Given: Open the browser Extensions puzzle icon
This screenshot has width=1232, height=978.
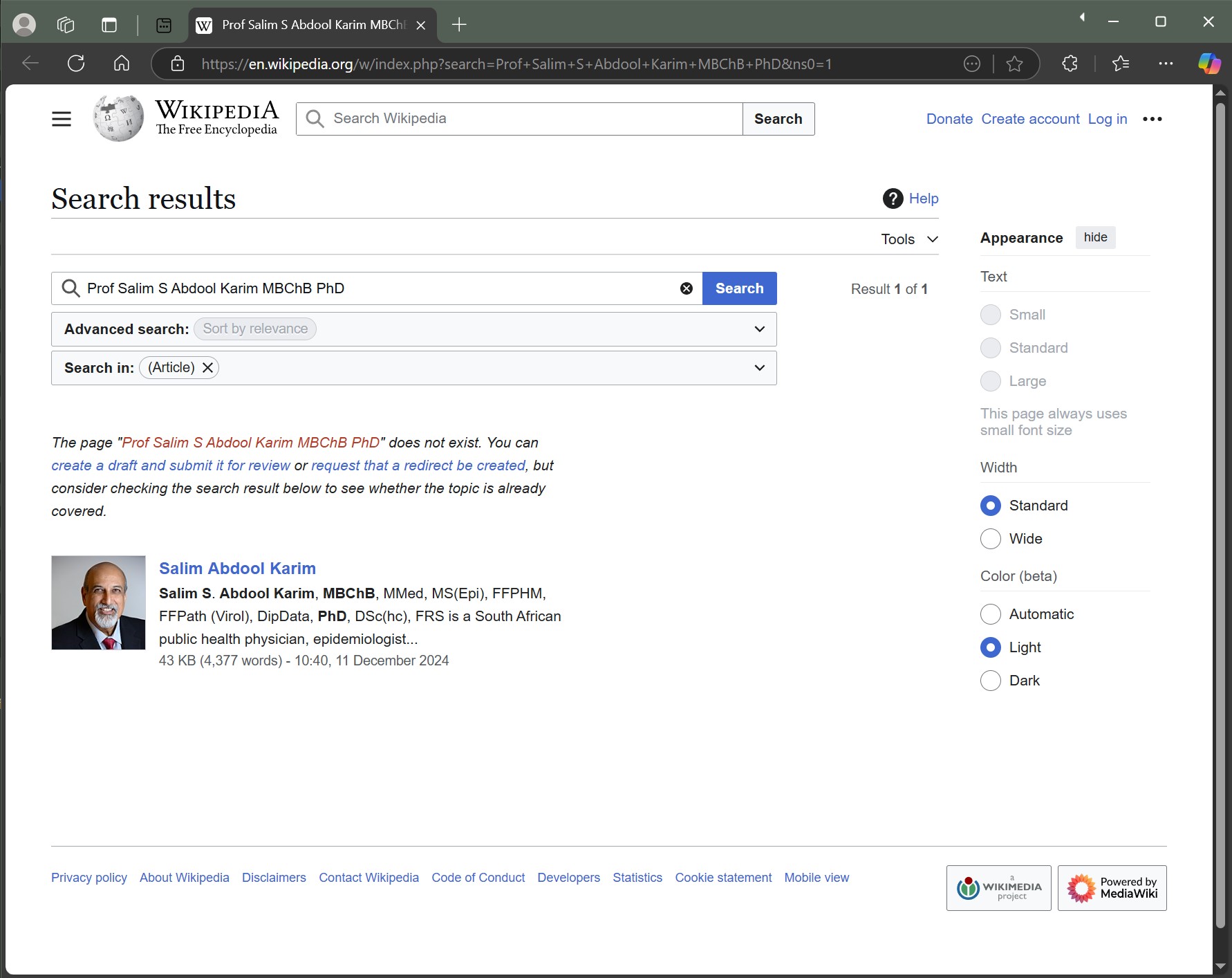Looking at the screenshot, I should click(x=1070, y=64).
